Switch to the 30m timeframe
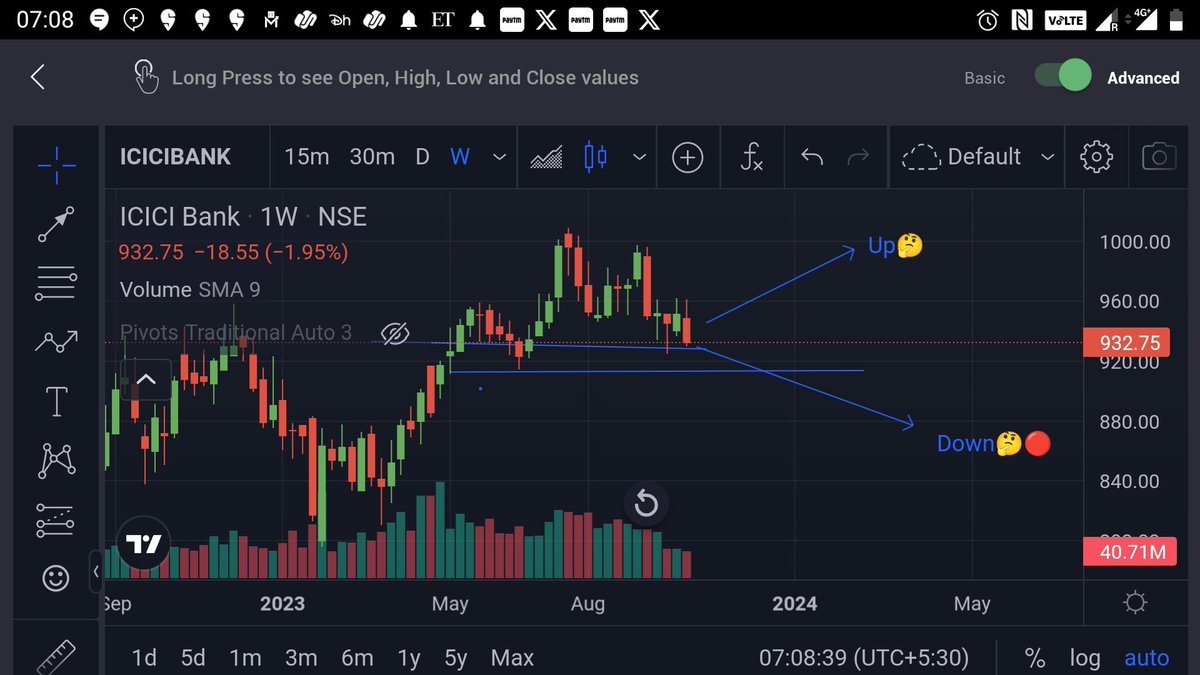 tap(372, 157)
